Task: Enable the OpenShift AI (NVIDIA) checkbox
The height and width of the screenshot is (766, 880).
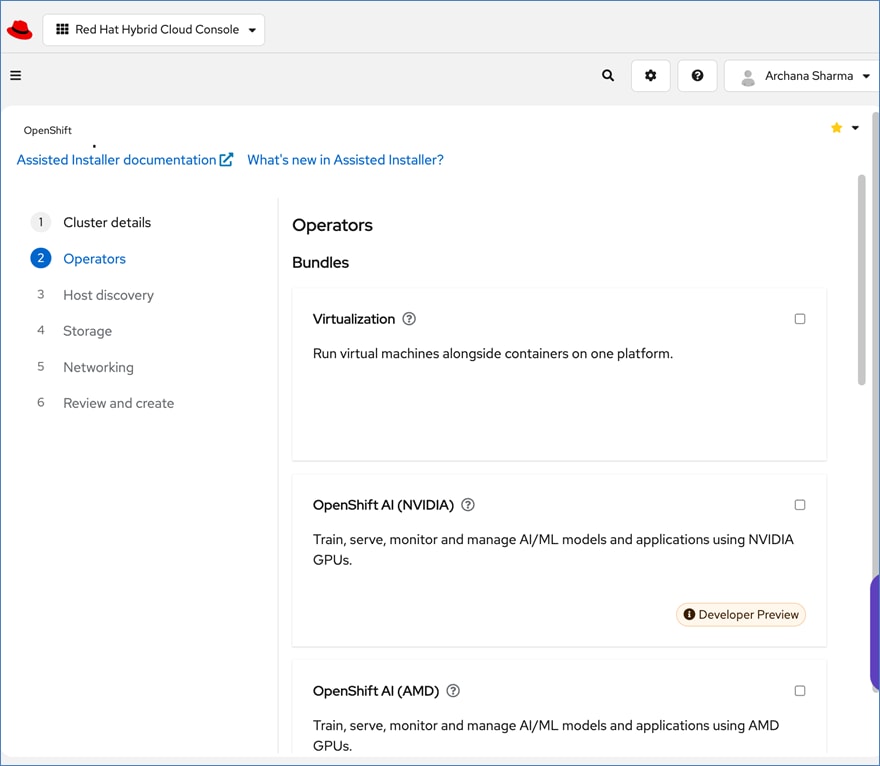Action: (800, 504)
